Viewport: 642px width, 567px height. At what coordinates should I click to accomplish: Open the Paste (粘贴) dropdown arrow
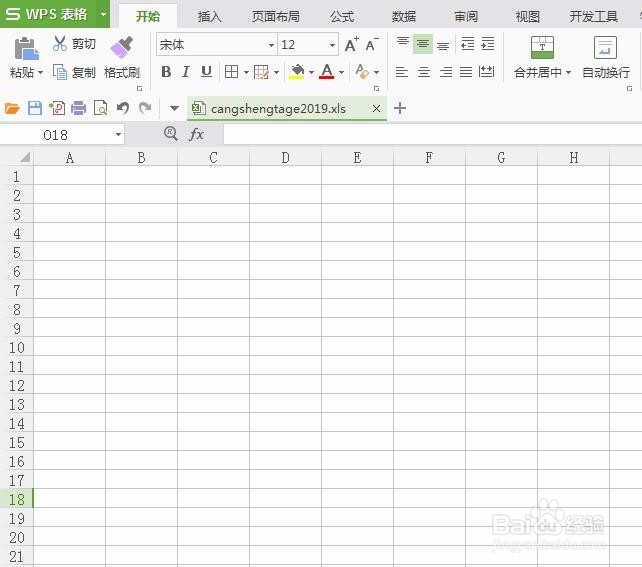(x=40, y=73)
